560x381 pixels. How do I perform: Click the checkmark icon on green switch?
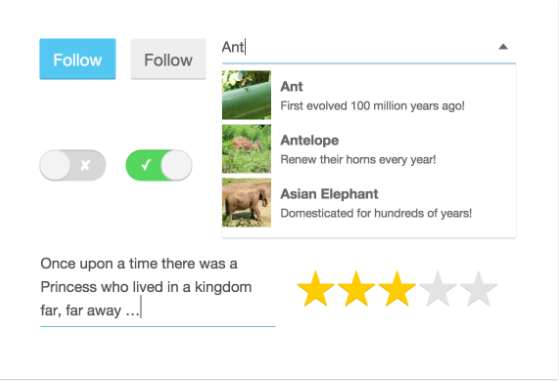point(146,165)
